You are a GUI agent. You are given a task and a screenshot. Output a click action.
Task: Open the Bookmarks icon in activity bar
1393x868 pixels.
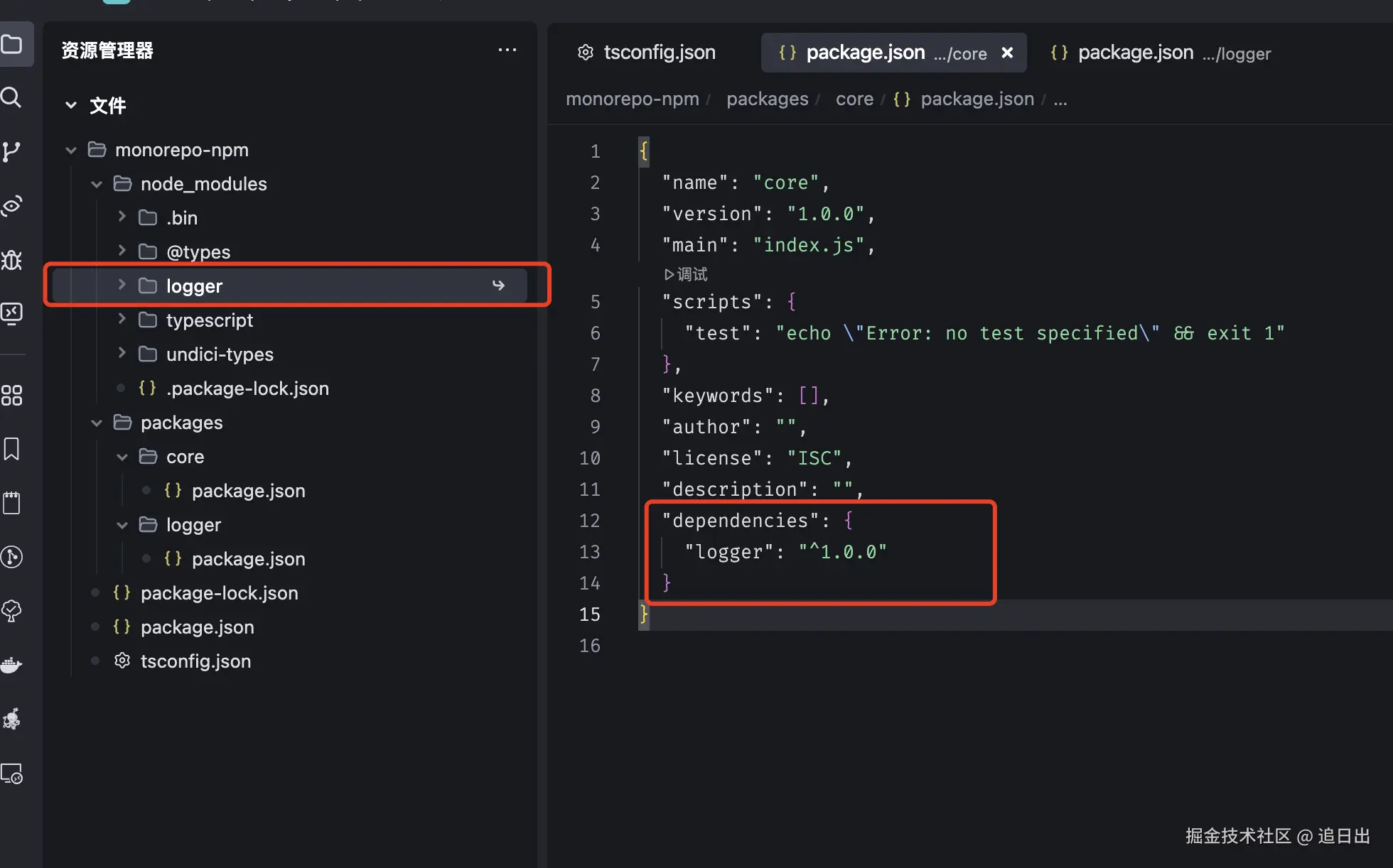11,449
